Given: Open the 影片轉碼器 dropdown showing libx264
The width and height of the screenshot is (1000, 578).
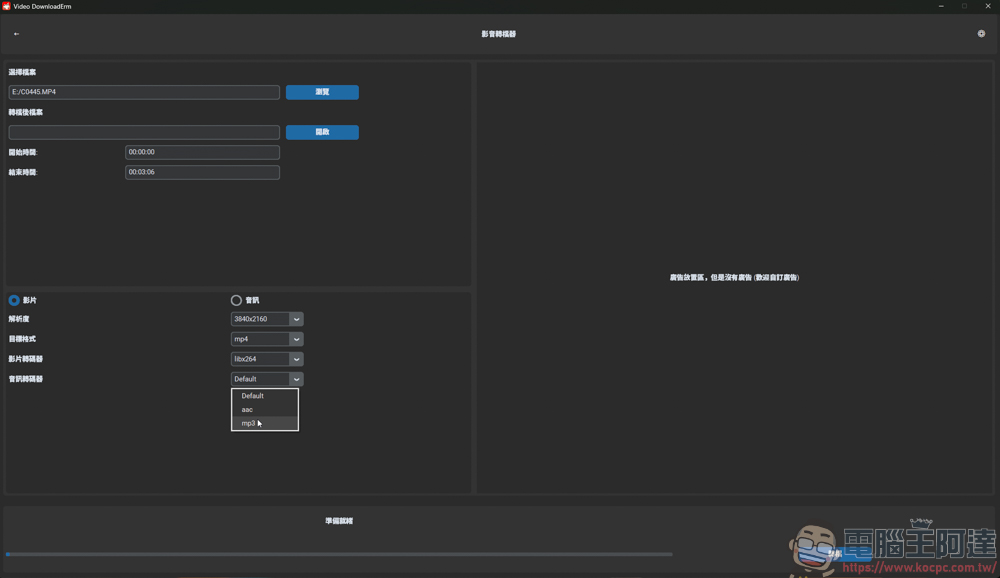Looking at the screenshot, I should click(267, 359).
